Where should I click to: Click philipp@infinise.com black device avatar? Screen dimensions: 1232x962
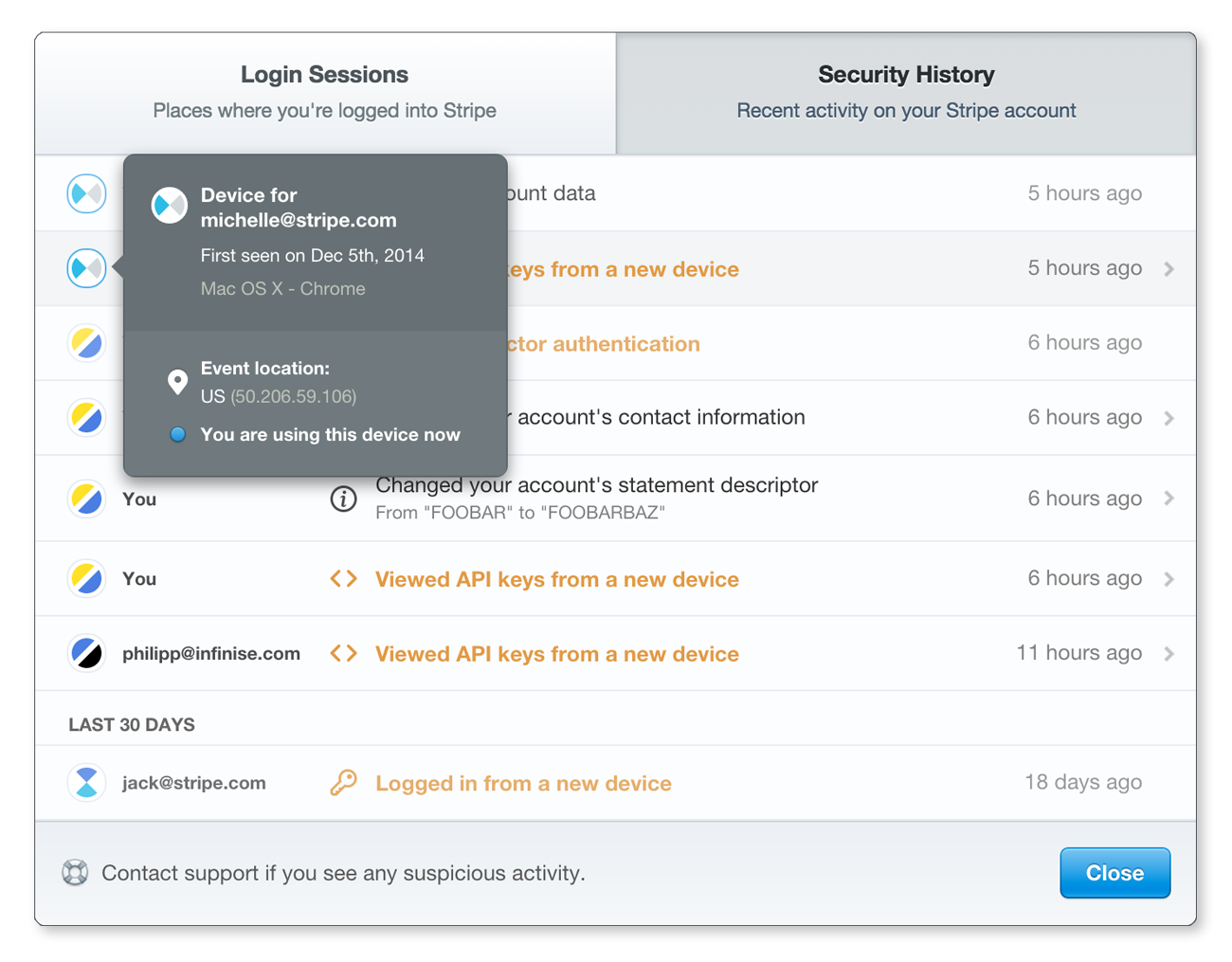(86, 653)
